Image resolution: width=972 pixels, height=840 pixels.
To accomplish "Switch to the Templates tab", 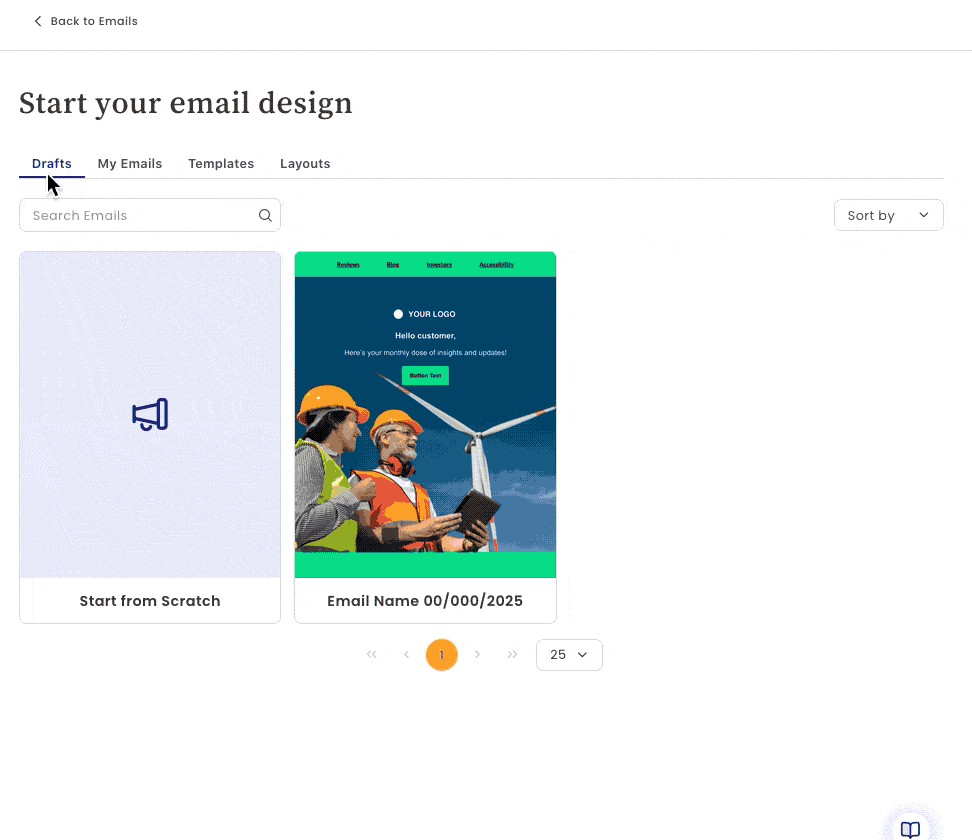I will (x=221, y=164).
